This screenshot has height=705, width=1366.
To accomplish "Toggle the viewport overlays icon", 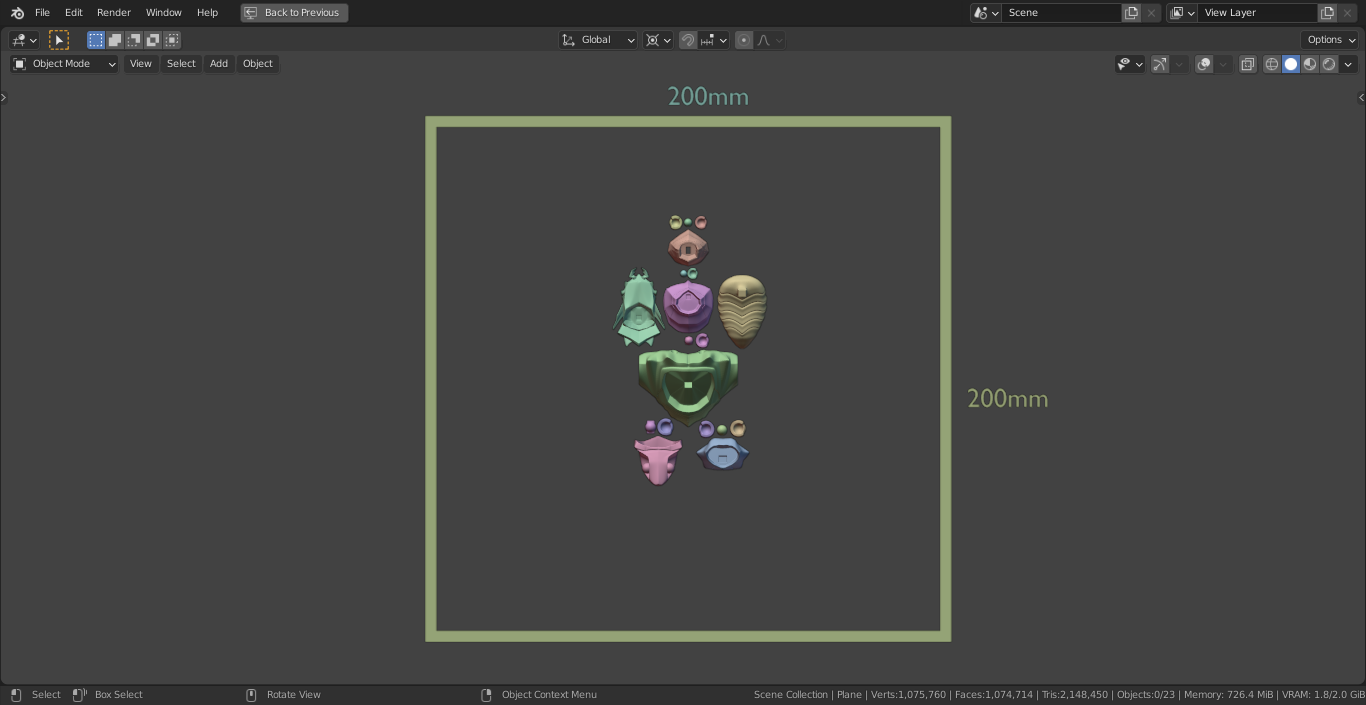I will (1204, 64).
